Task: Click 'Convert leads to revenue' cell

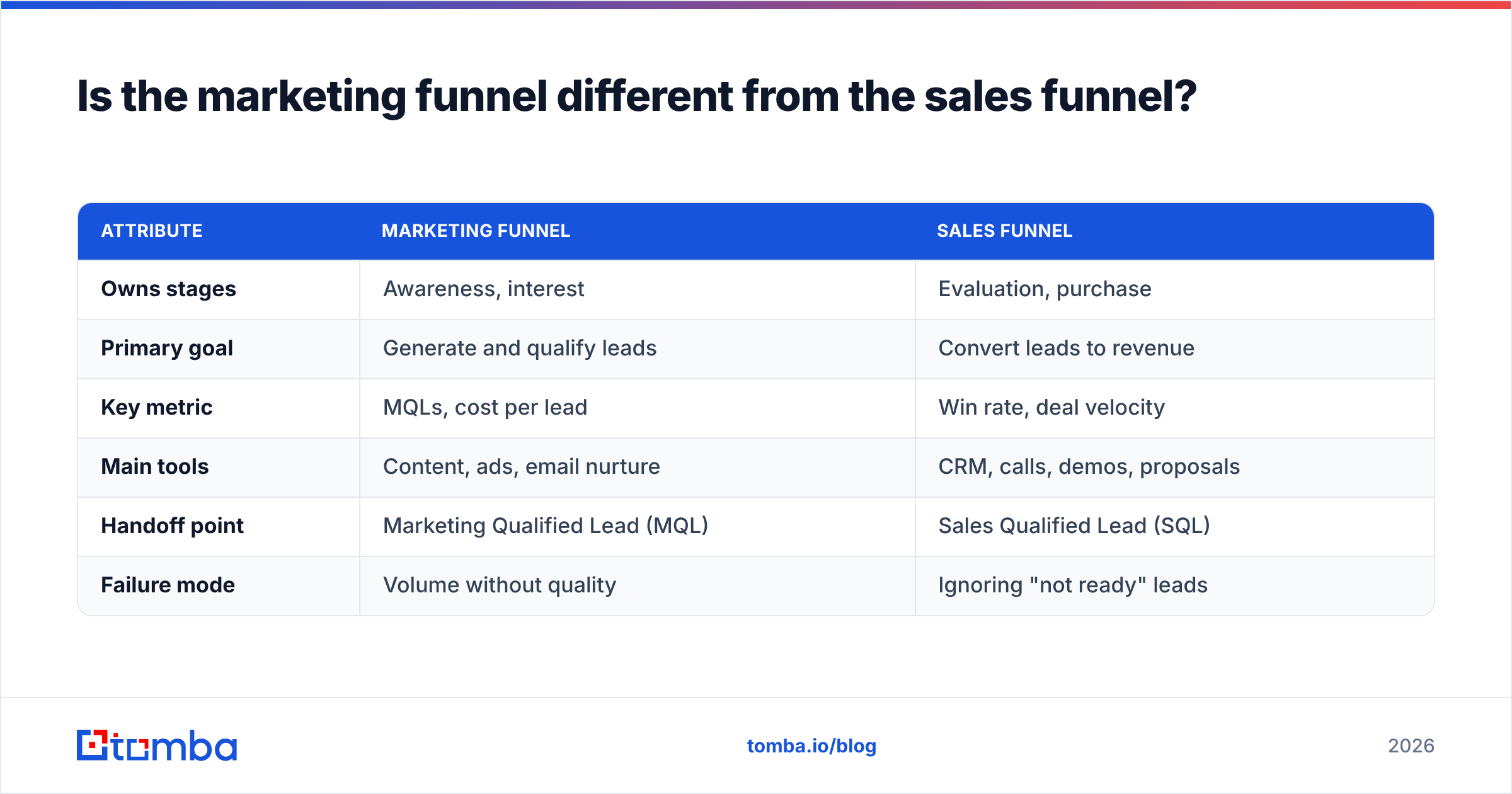Action: click(x=1174, y=348)
